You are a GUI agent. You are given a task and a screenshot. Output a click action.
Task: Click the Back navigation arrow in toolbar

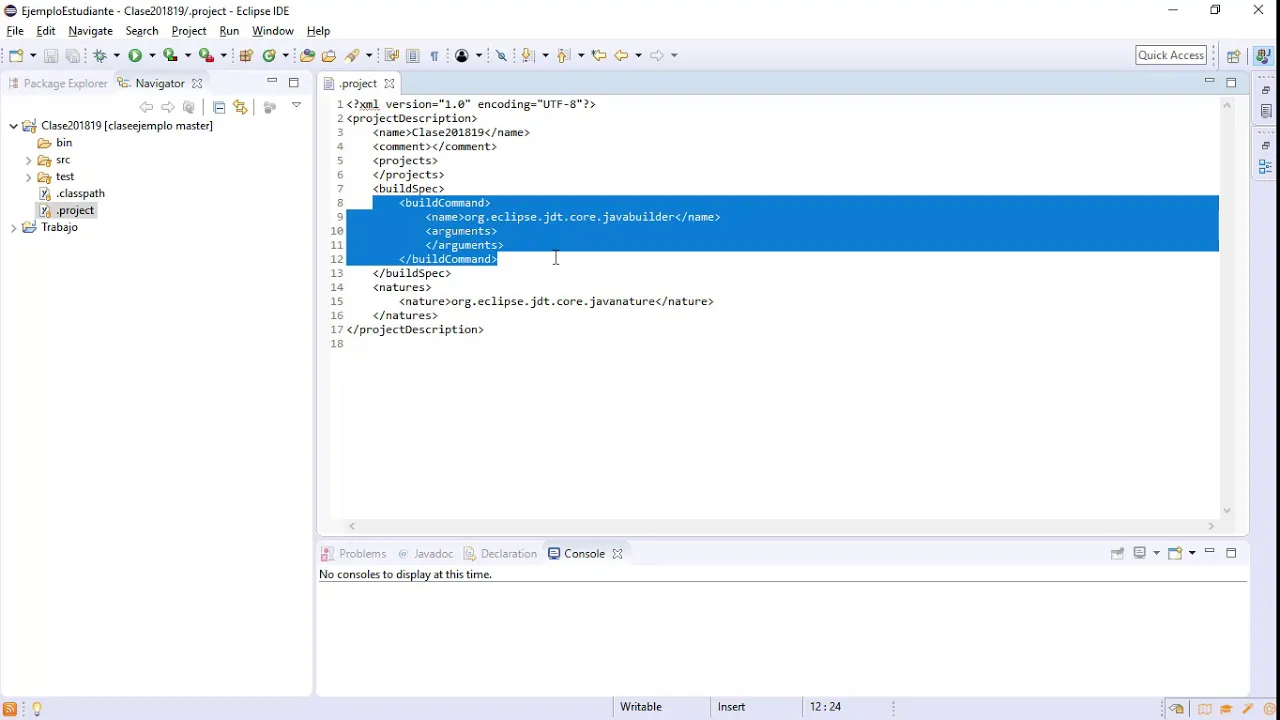point(622,56)
